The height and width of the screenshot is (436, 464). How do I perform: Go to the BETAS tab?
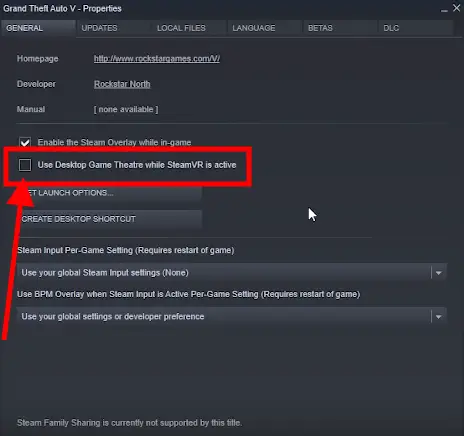click(x=340, y=28)
